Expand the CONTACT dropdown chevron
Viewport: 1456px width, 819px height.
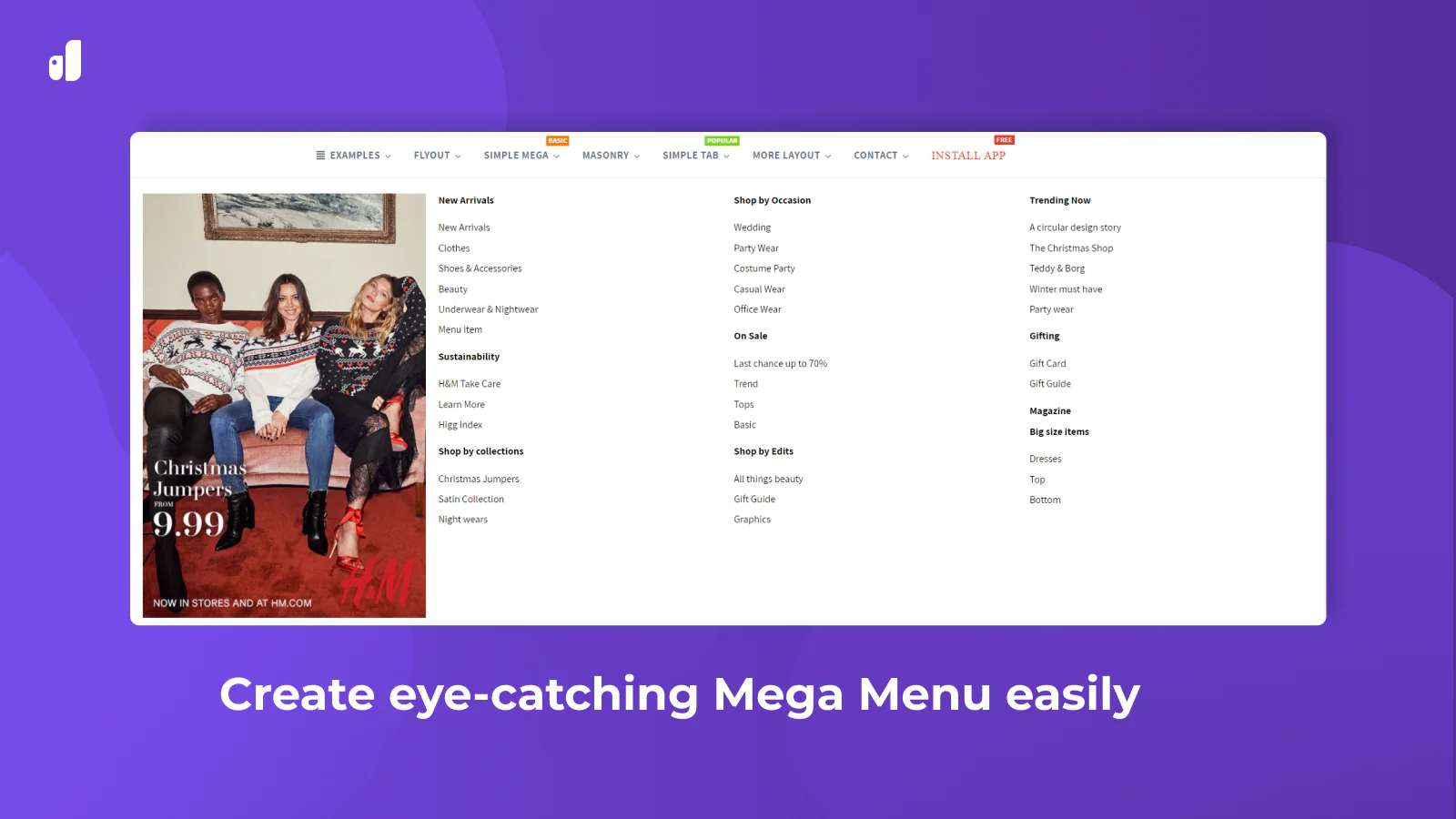(x=905, y=157)
